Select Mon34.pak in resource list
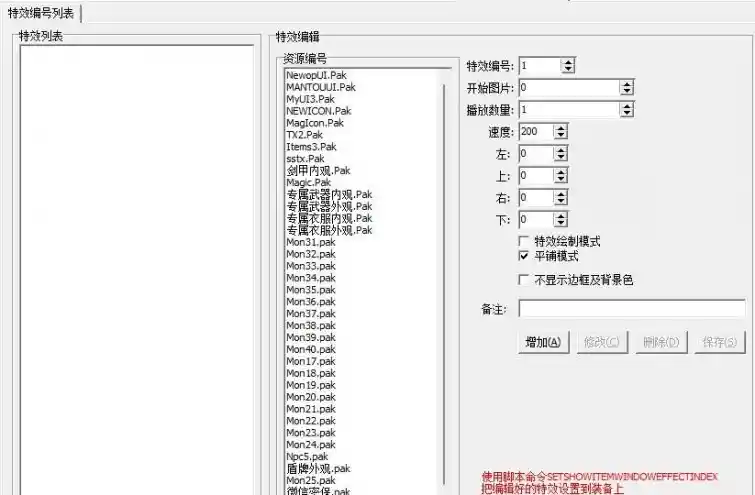Image resolution: width=755 pixels, height=495 pixels. [x=311, y=278]
